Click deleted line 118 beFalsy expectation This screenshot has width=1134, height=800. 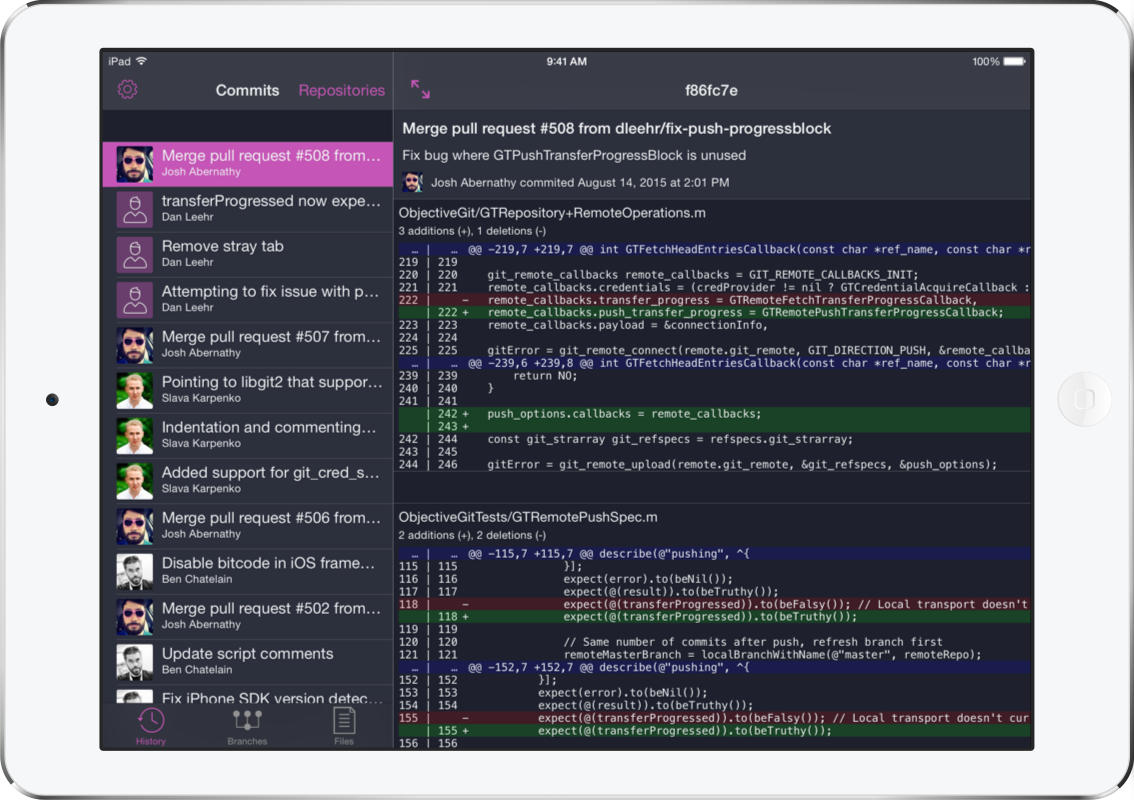coord(713,604)
